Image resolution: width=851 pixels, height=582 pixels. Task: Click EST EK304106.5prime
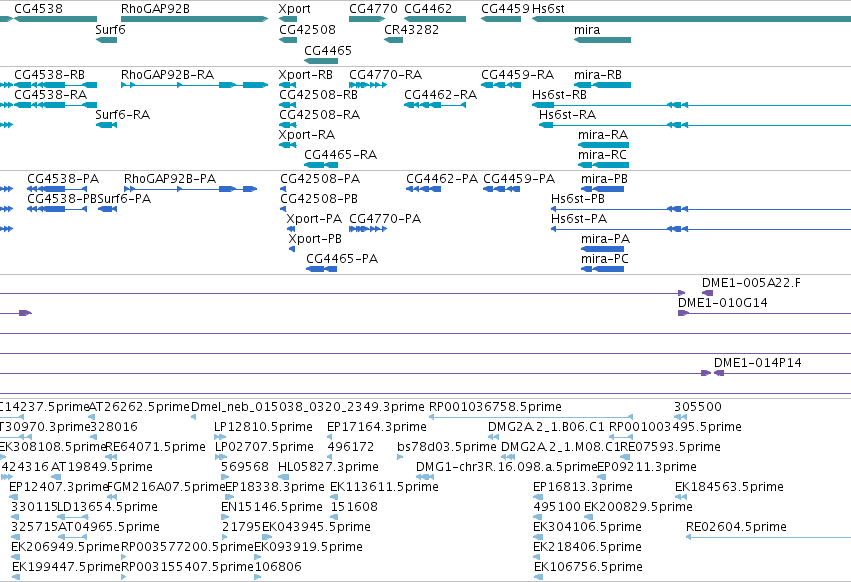pyautogui.click(x=538, y=537)
